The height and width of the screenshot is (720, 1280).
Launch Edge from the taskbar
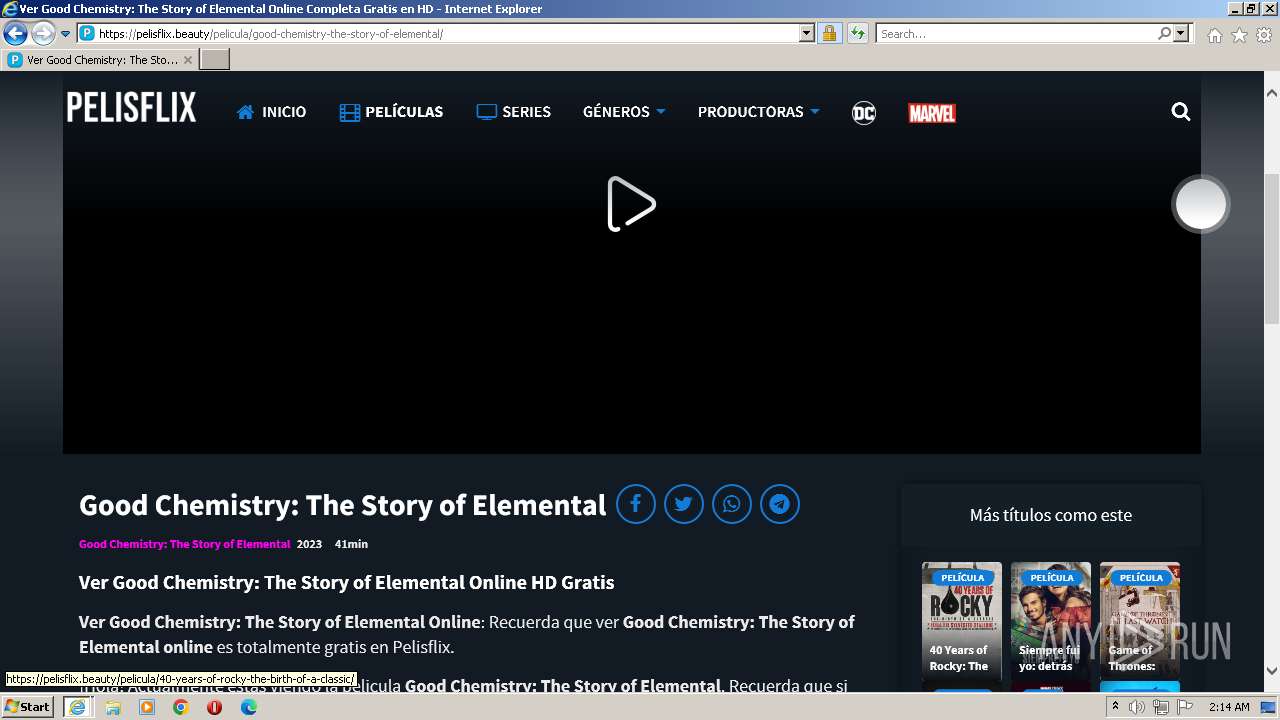tap(249, 707)
